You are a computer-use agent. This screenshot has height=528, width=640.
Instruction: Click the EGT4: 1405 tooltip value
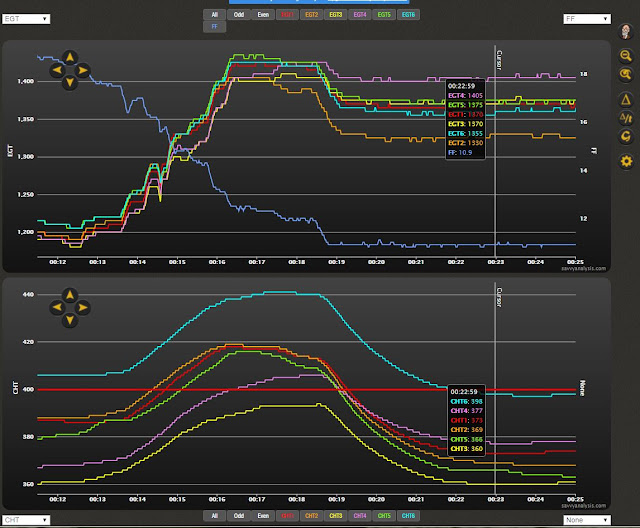pos(465,95)
